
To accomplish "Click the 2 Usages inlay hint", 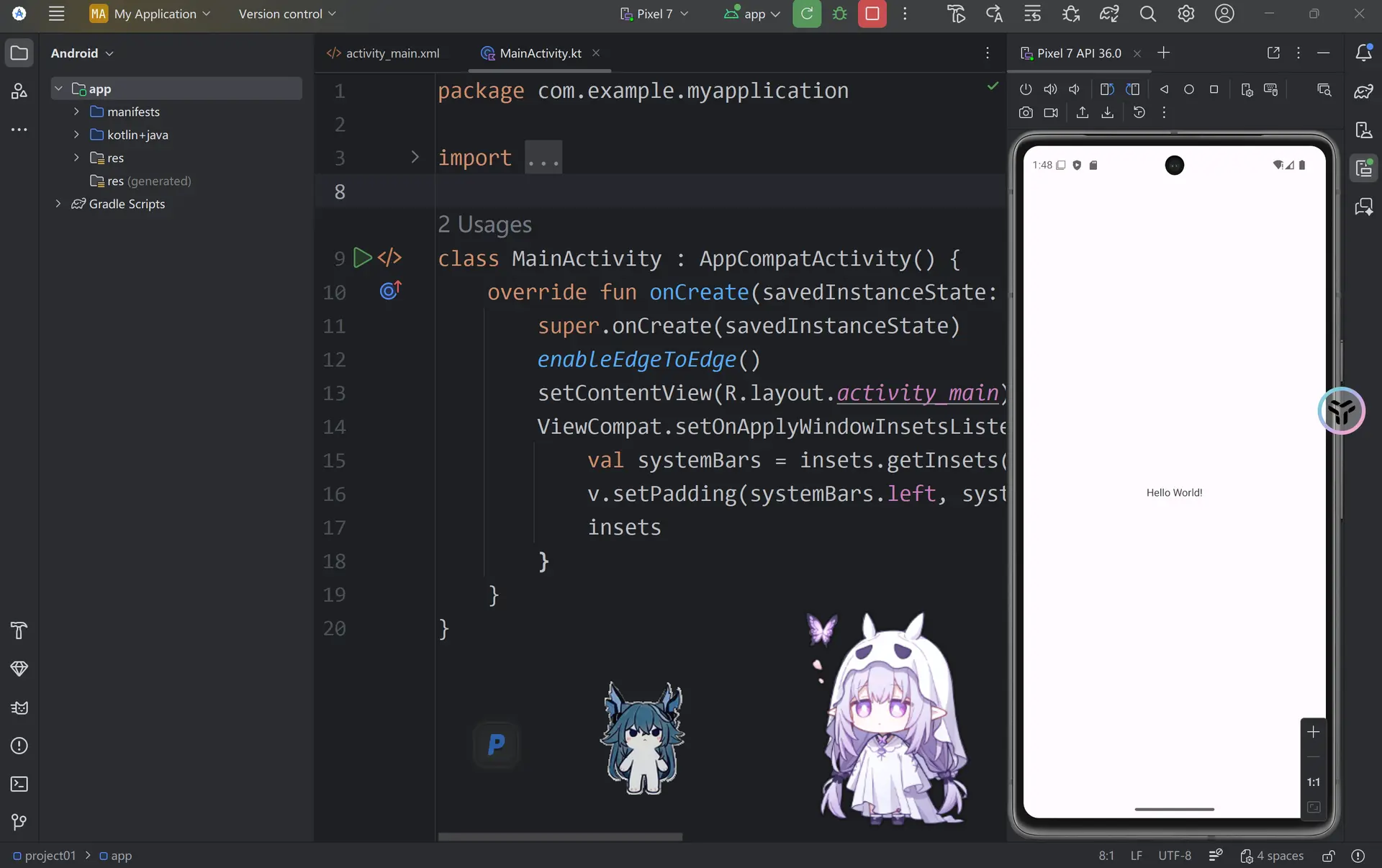I will [485, 225].
